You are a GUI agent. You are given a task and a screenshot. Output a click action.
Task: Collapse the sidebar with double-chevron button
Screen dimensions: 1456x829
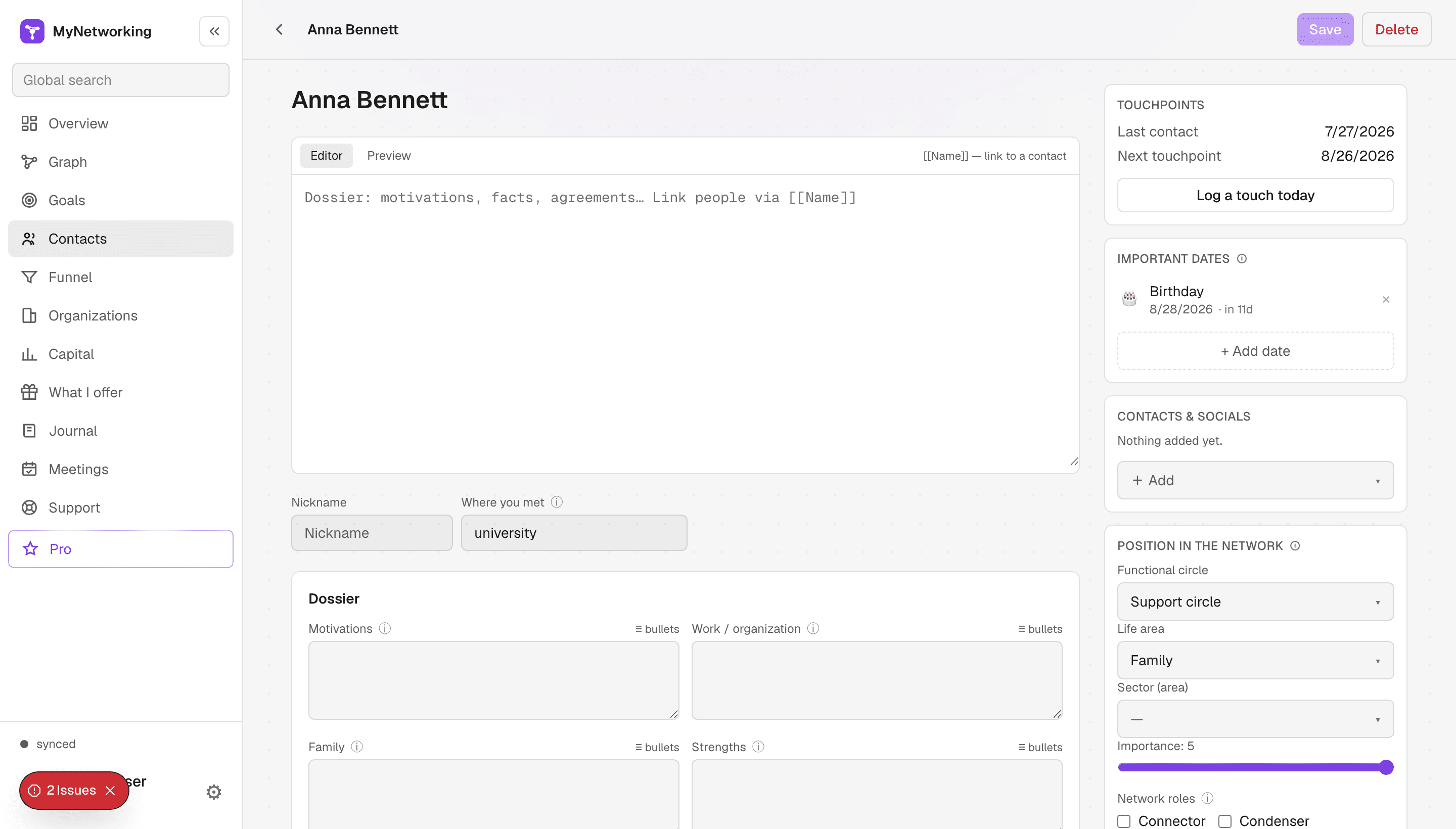(214, 31)
